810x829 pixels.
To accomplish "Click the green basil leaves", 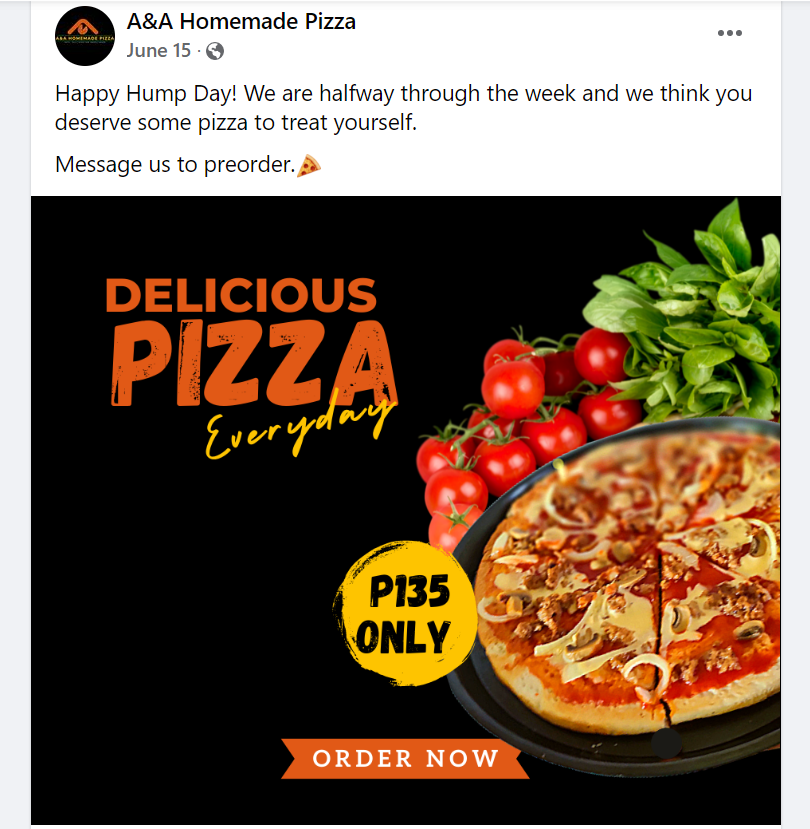I will 700,310.
